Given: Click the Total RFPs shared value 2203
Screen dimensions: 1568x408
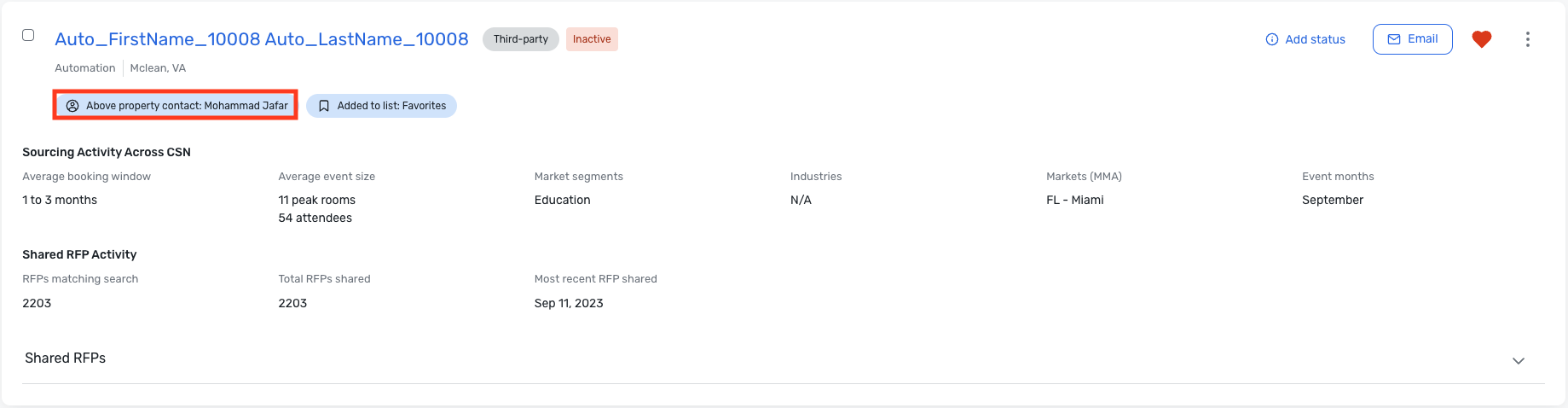Looking at the screenshot, I should 292,303.
